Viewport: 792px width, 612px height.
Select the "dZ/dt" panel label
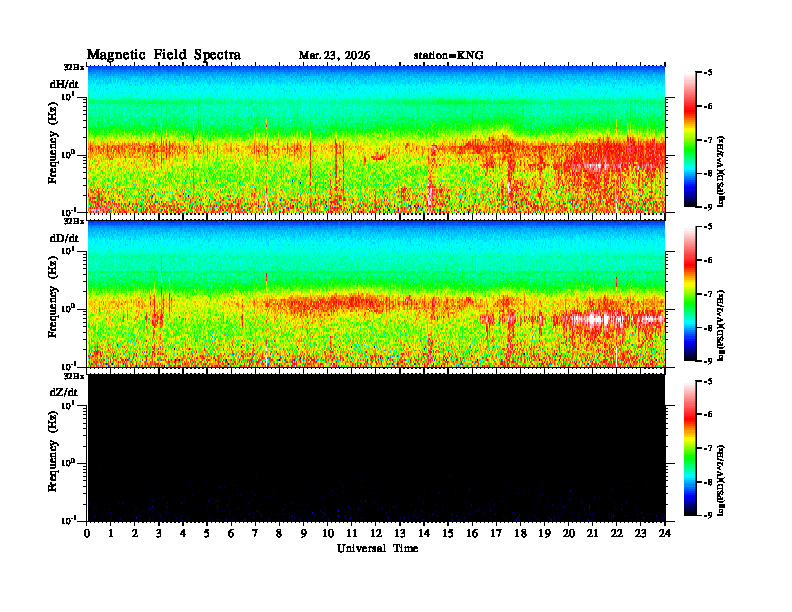(64, 392)
